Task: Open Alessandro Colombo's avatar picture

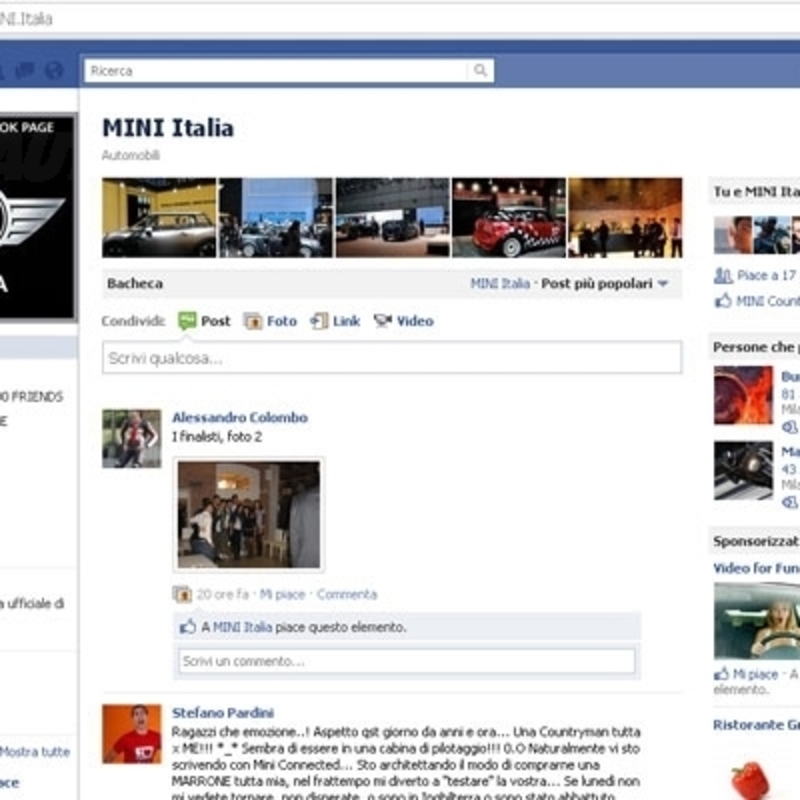Action: [x=132, y=439]
